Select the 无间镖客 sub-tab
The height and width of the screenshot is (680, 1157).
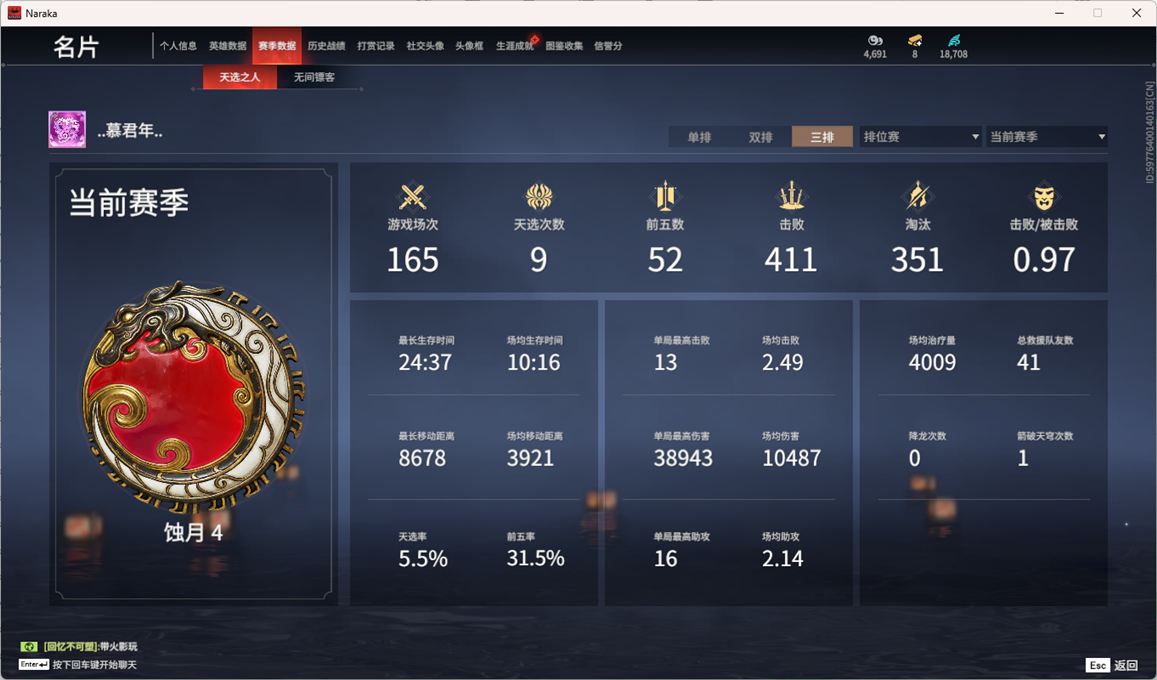(314, 77)
